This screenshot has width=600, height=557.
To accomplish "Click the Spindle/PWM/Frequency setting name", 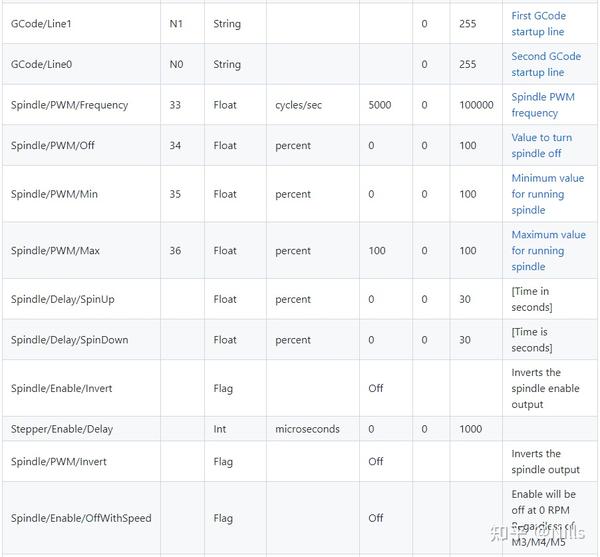I will point(69,105).
